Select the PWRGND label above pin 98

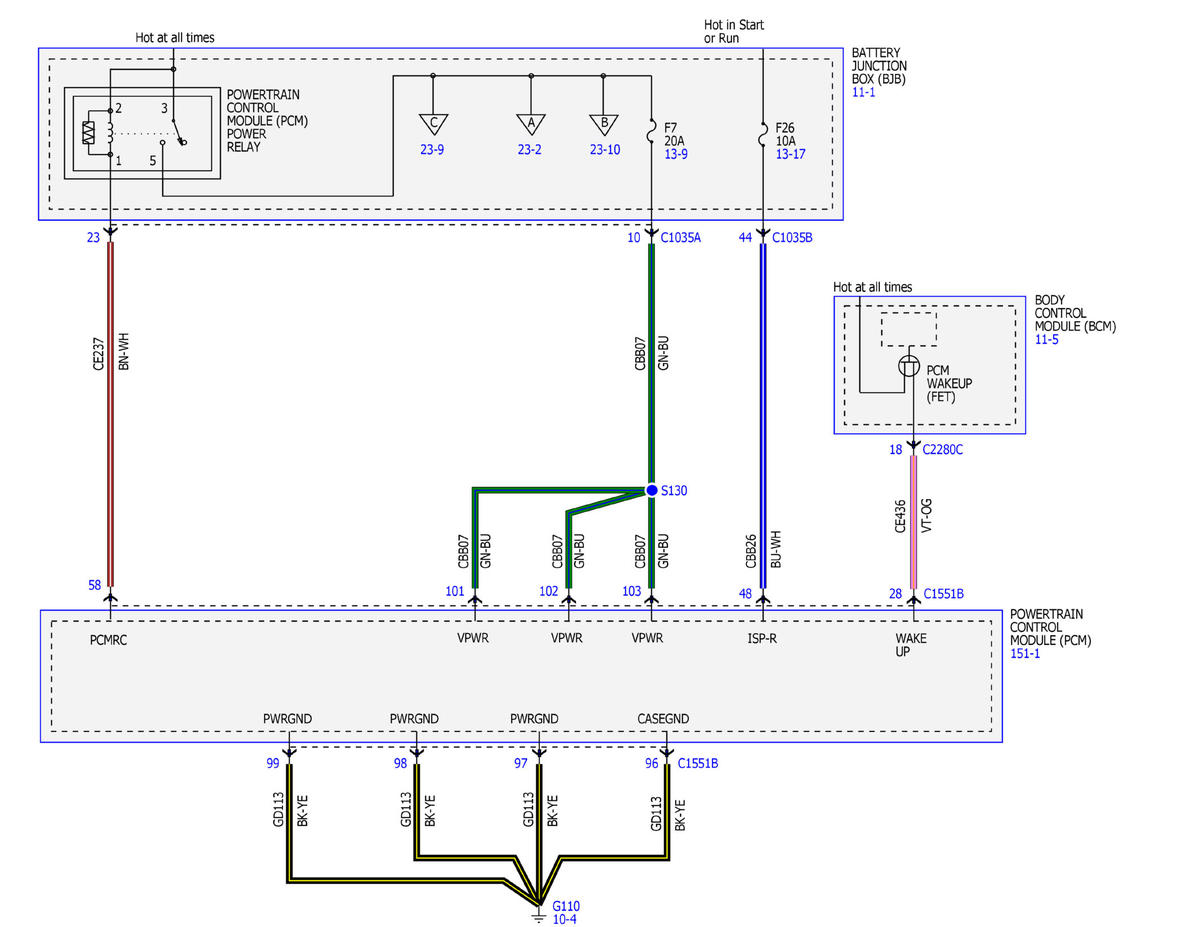coord(414,718)
